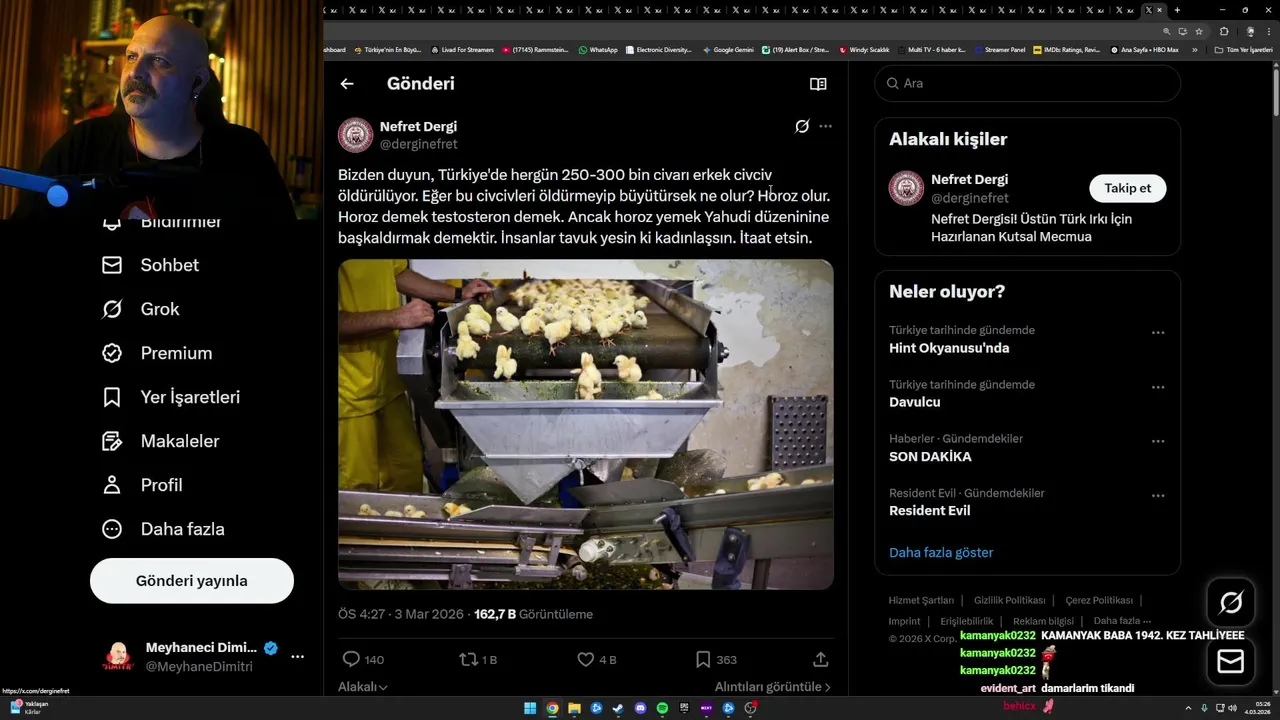Open floating Grok button at bottom right

pos(1231,603)
